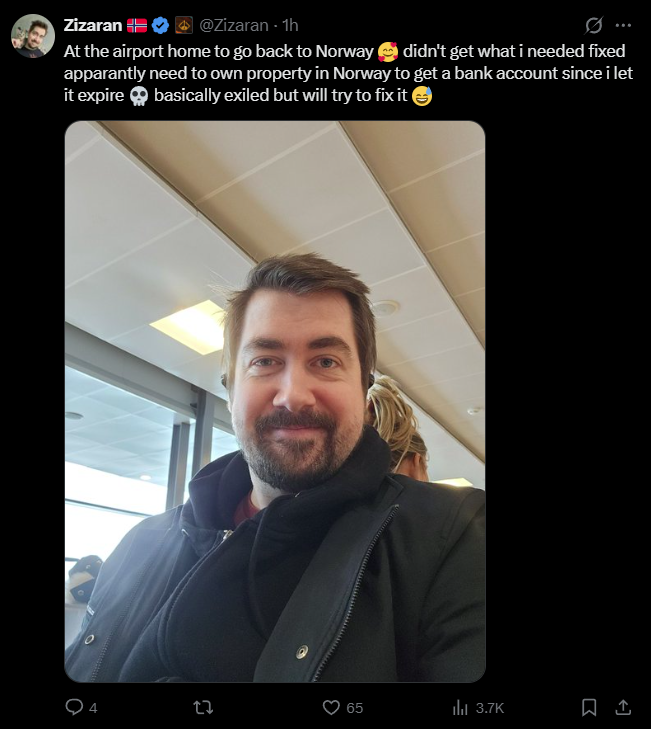Image resolution: width=651 pixels, height=729 pixels.
Task: Click the @Zizaran handle
Action: 234,25
